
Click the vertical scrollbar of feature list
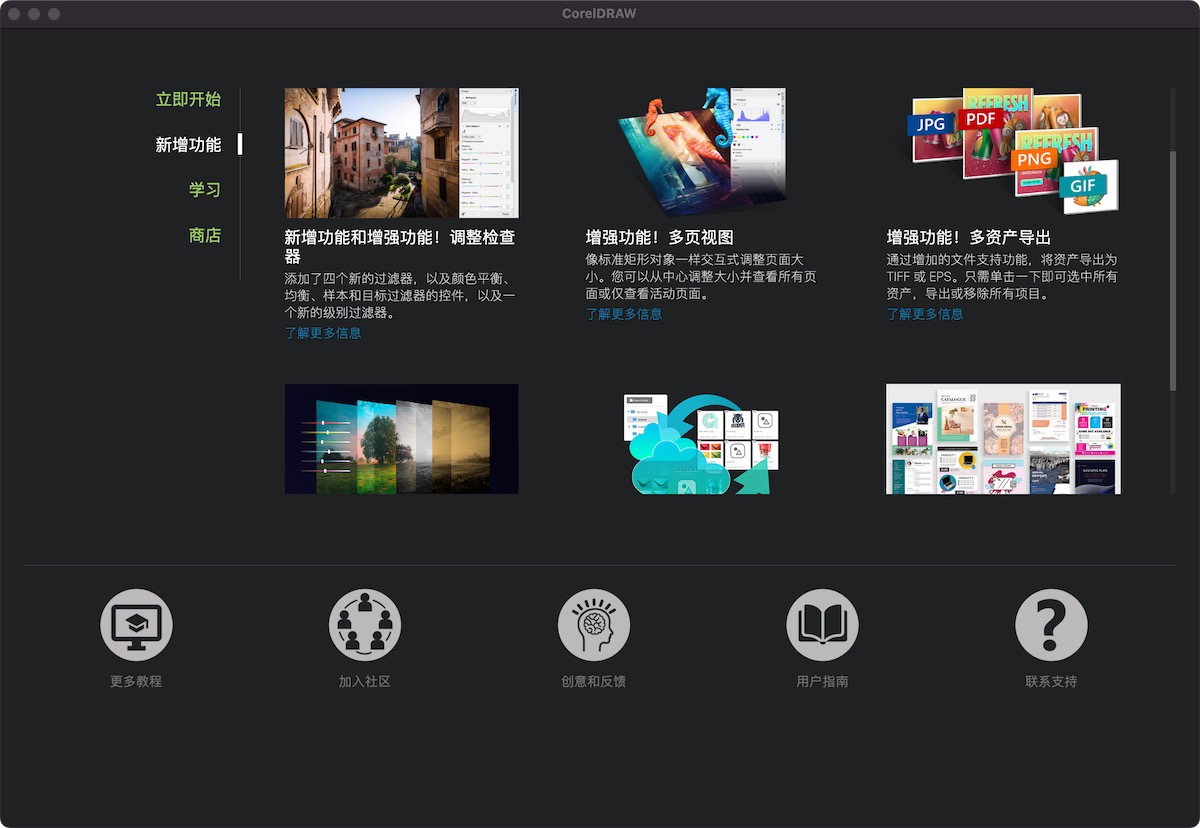(1173, 270)
